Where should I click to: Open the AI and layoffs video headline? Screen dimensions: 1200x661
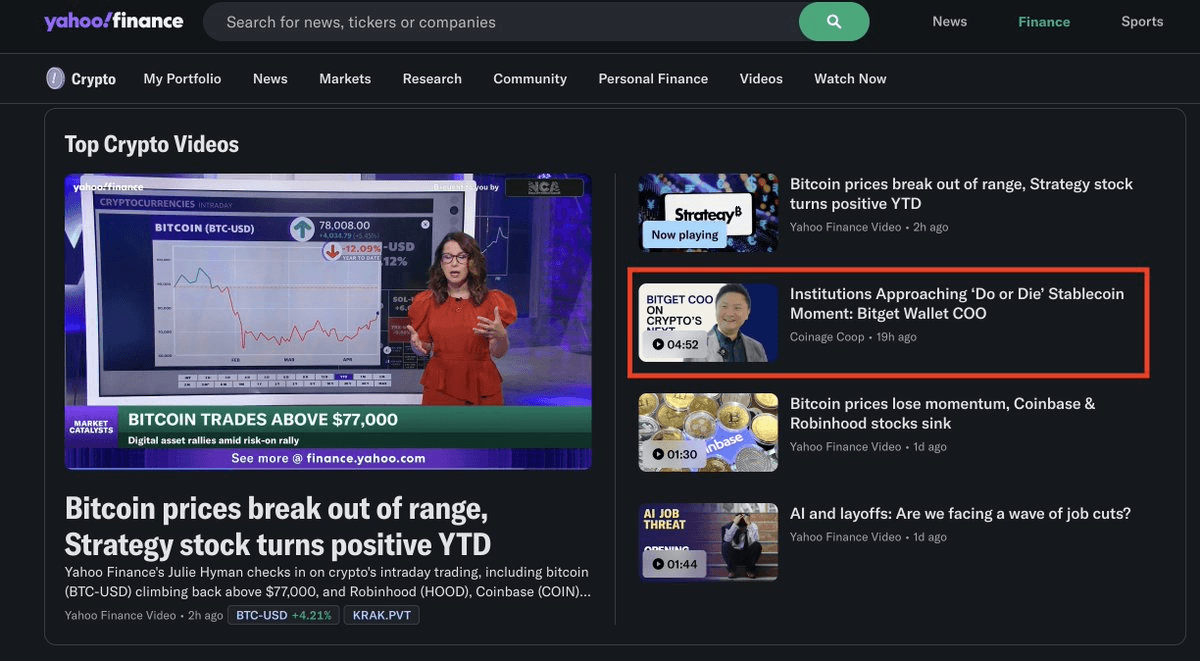[960, 514]
